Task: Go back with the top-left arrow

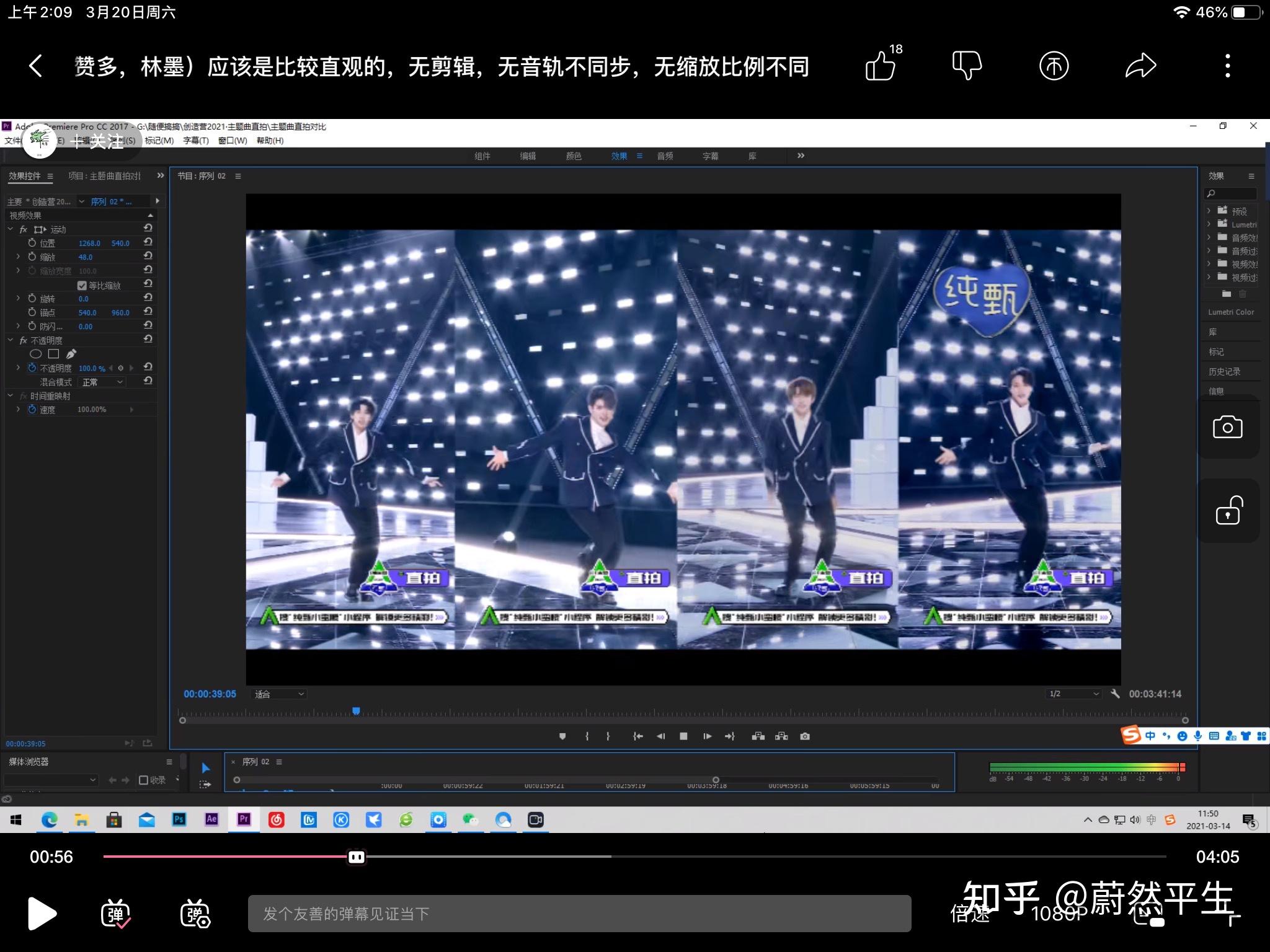Action: pyautogui.click(x=36, y=66)
